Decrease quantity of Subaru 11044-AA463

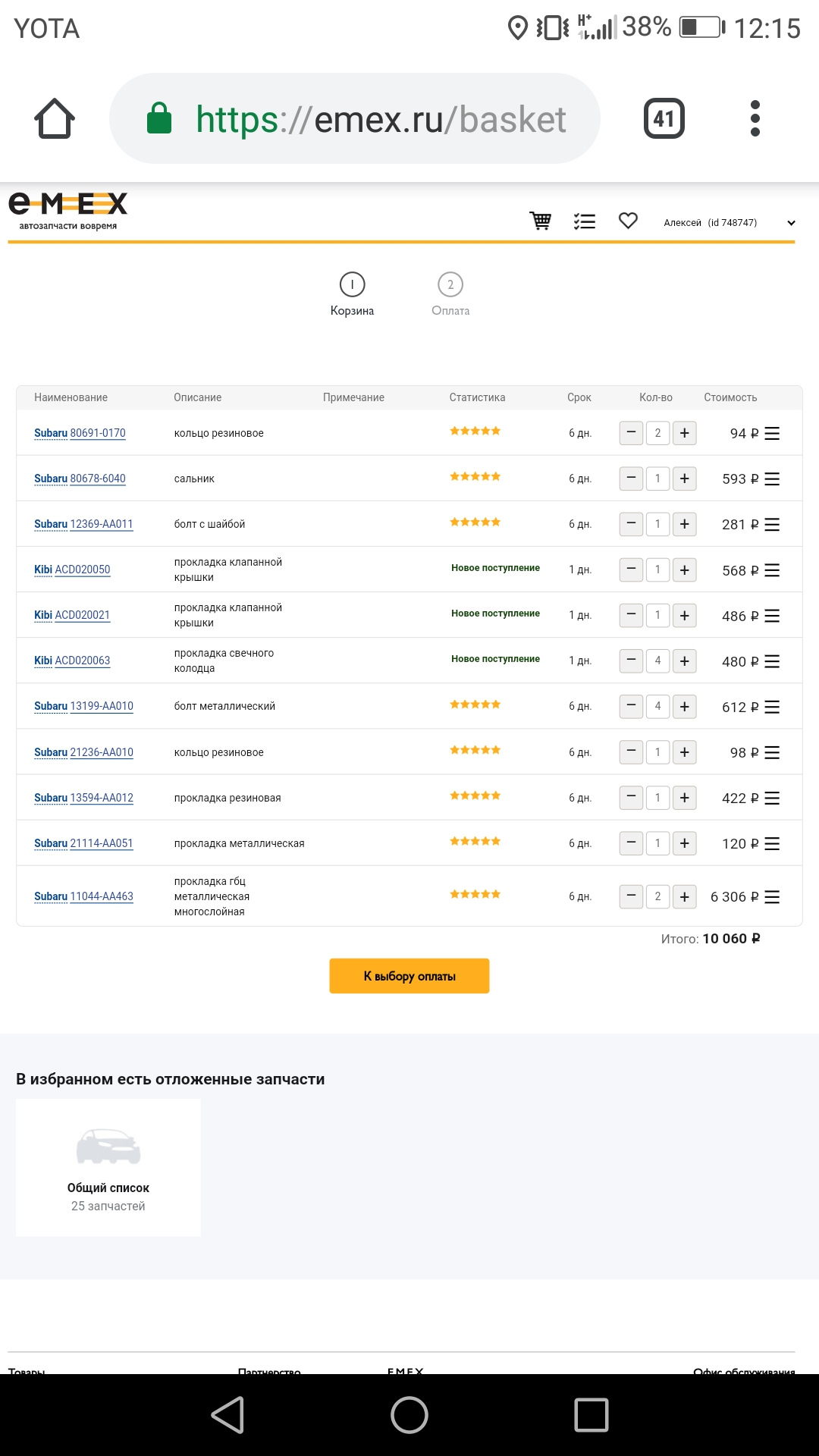[x=631, y=896]
